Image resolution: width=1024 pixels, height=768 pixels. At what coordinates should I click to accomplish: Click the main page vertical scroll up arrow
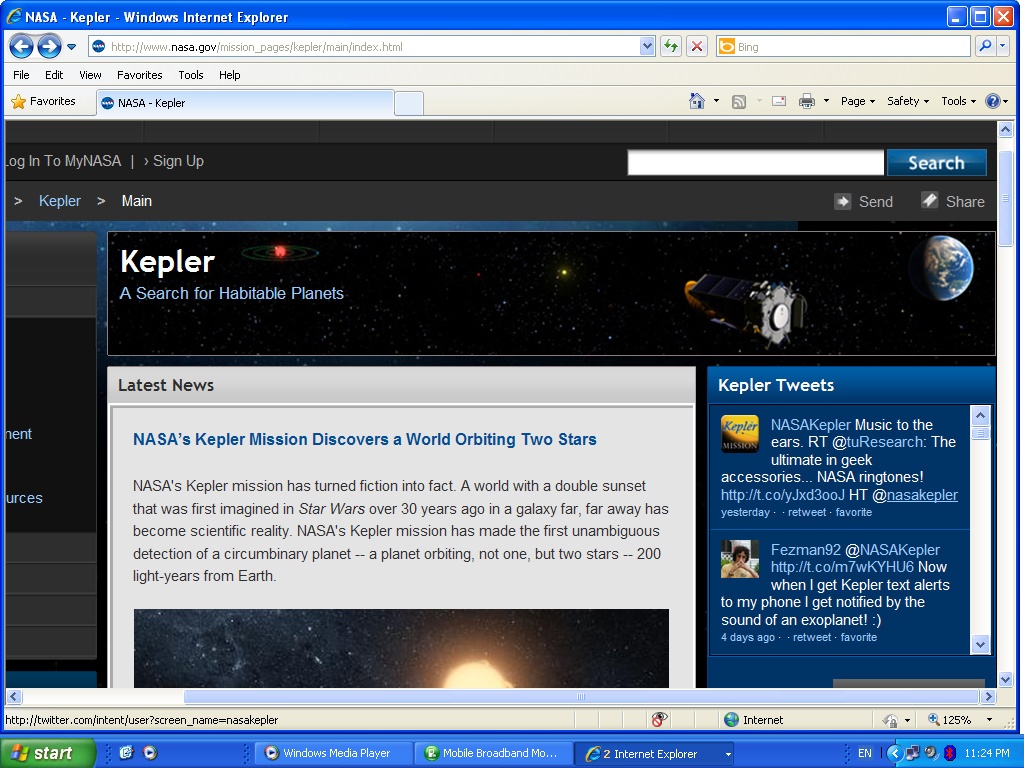[1006, 130]
